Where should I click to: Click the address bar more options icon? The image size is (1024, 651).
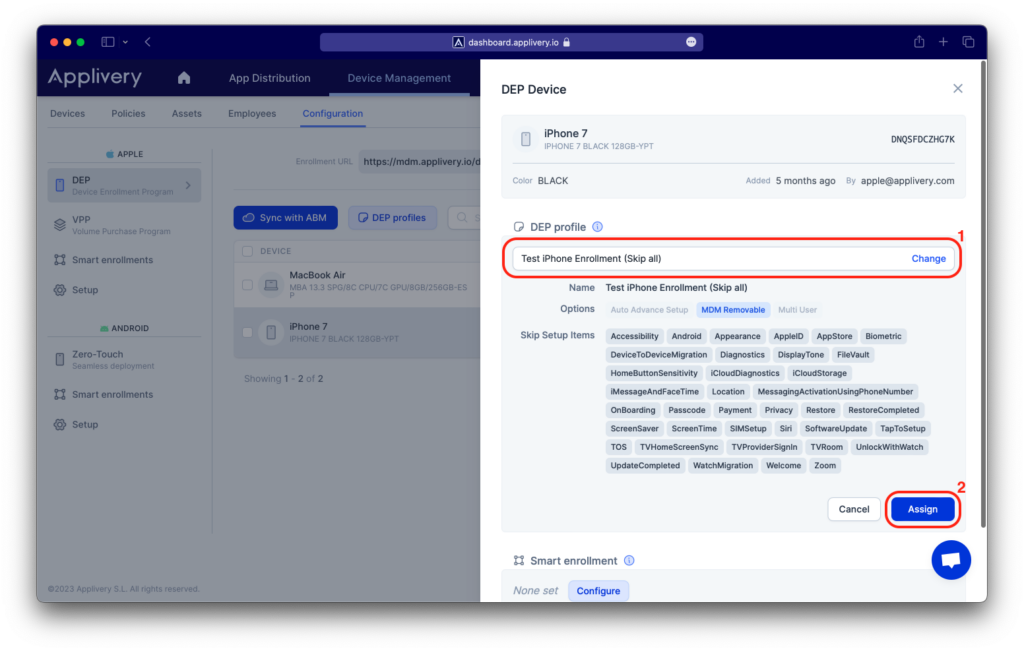point(691,42)
